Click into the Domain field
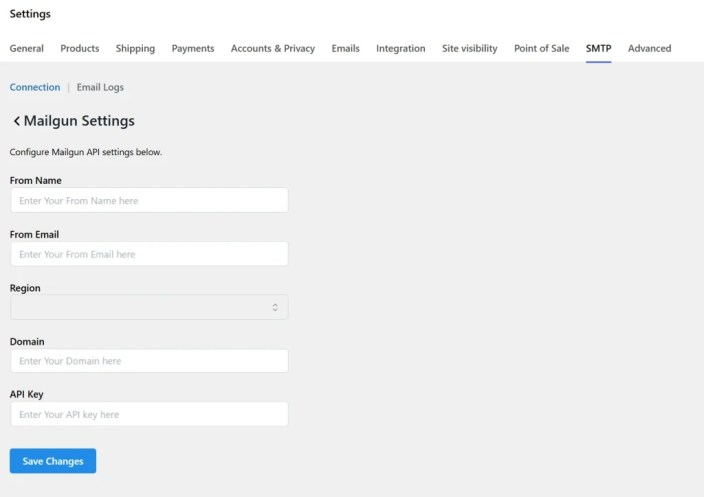Image resolution: width=704 pixels, height=497 pixels. point(149,361)
